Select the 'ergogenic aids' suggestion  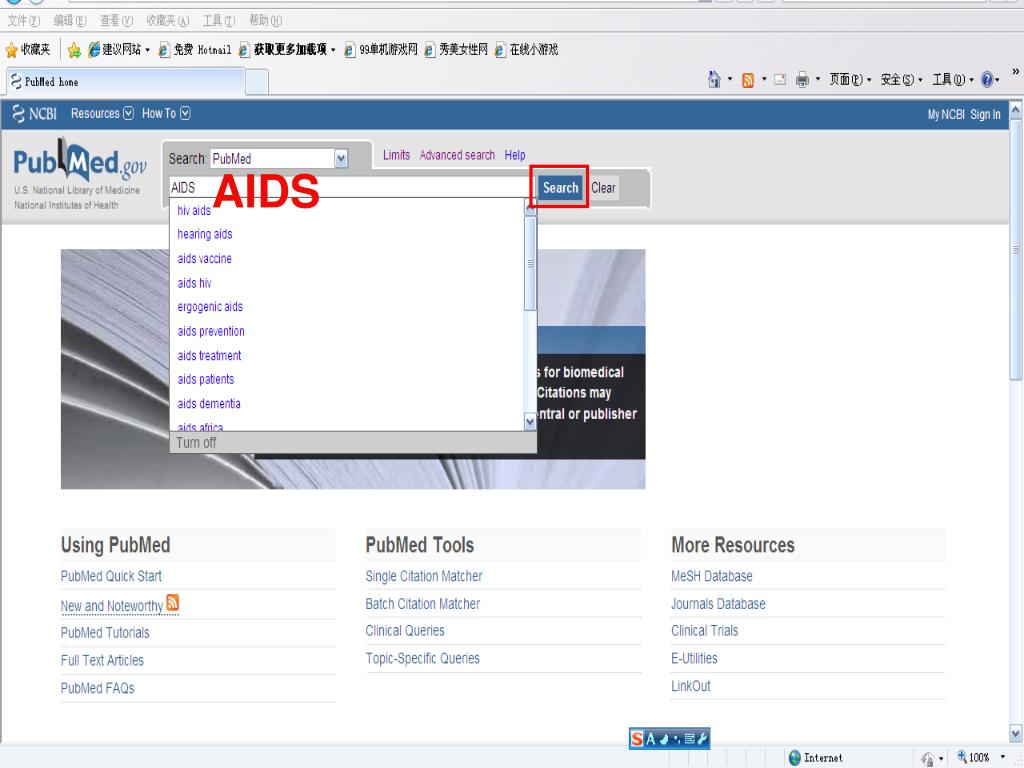click(x=210, y=307)
